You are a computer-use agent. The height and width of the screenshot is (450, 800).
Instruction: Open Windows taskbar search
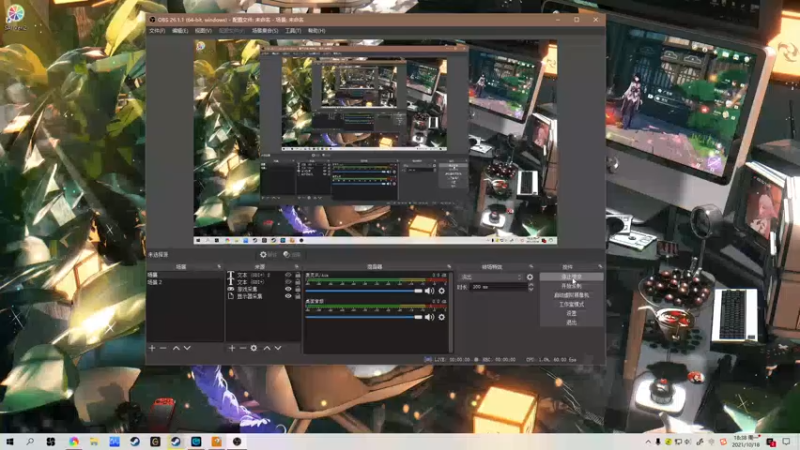(30, 441)
